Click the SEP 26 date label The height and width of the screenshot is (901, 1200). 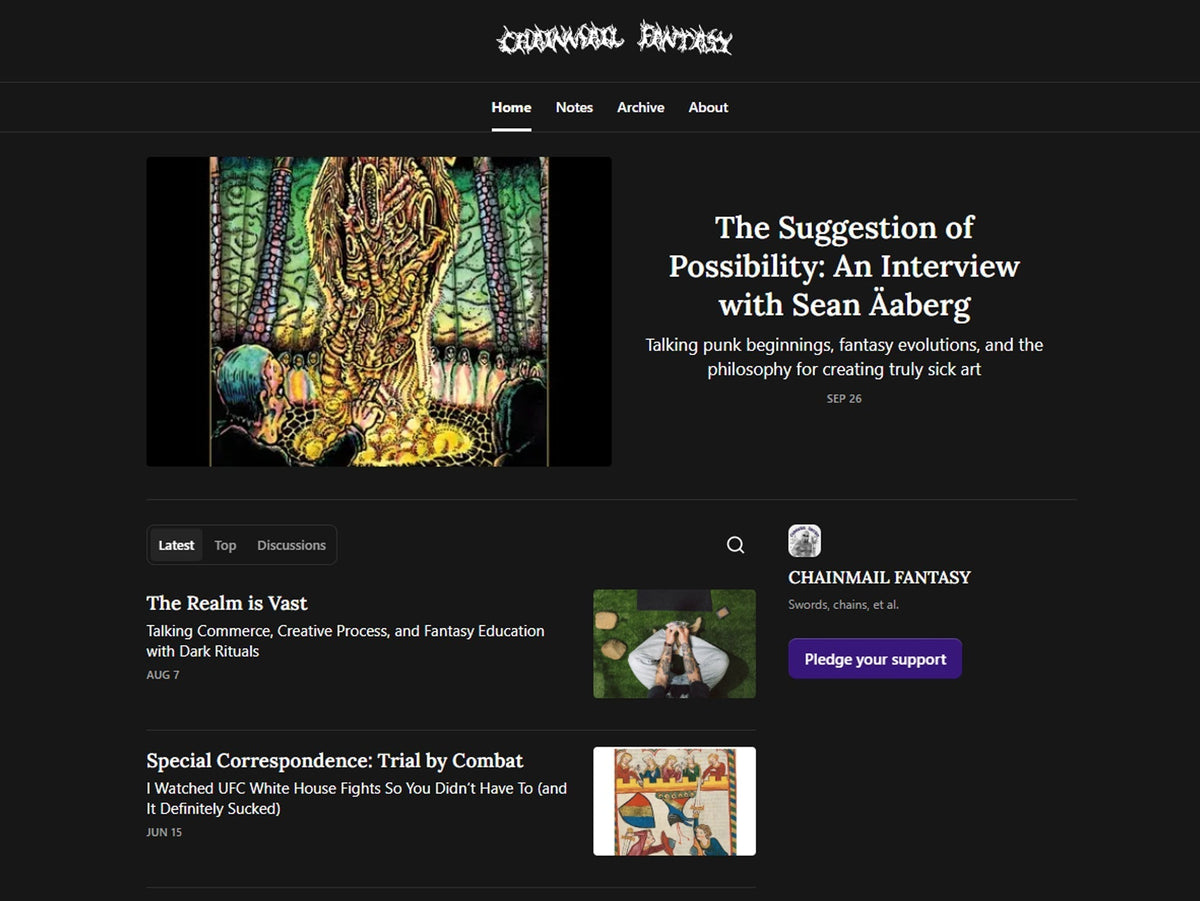pos(844,399)
